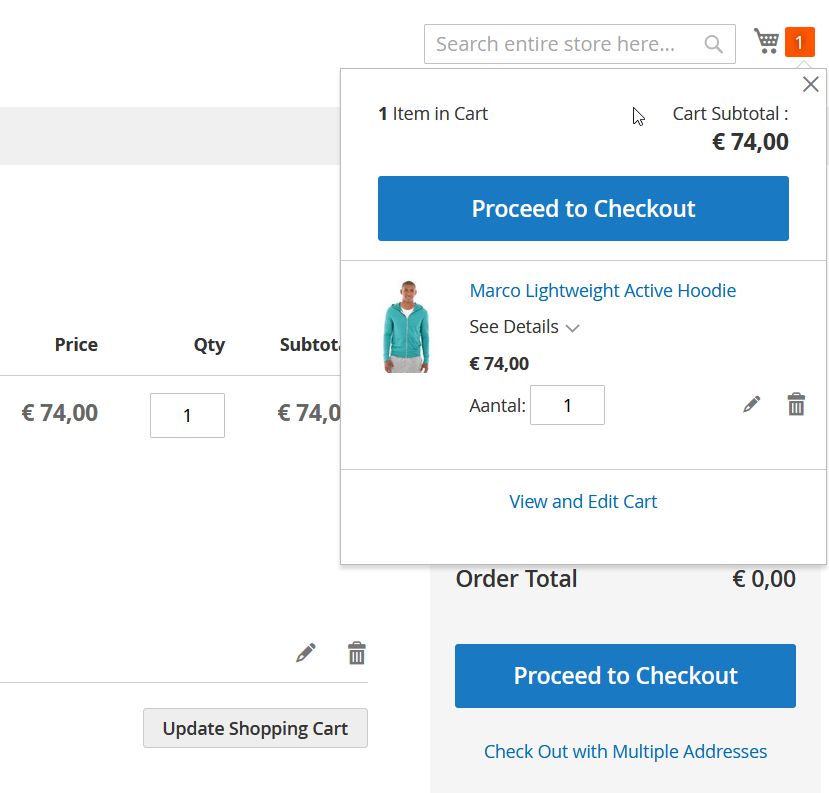Screen dimensions: 829x793
Task: Edit the cart line item with pencil icon
Action: point(306,652)
